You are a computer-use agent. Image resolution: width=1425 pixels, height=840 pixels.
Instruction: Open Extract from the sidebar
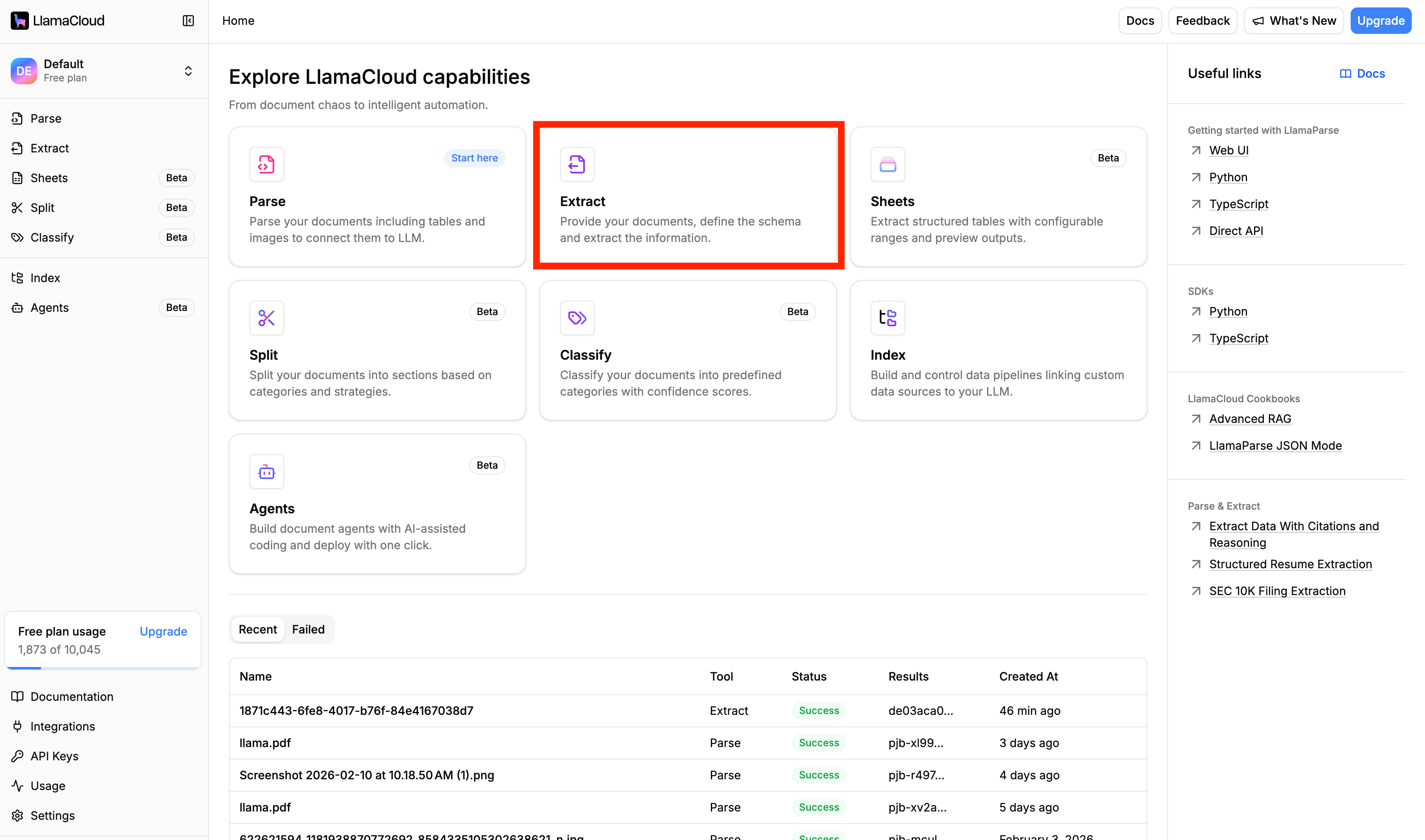(x=104, y=148)
